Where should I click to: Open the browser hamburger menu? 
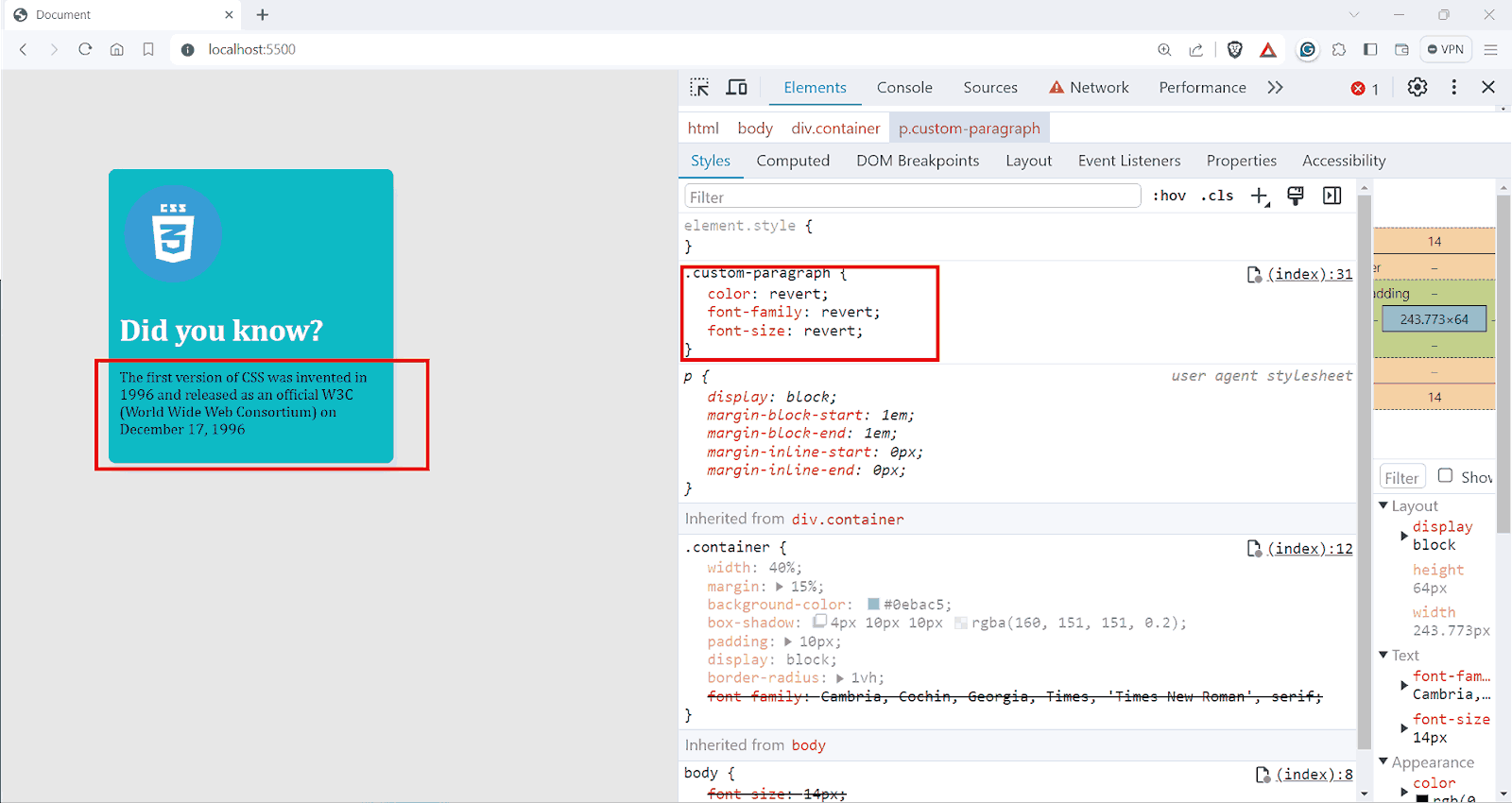coord(1491,49)
